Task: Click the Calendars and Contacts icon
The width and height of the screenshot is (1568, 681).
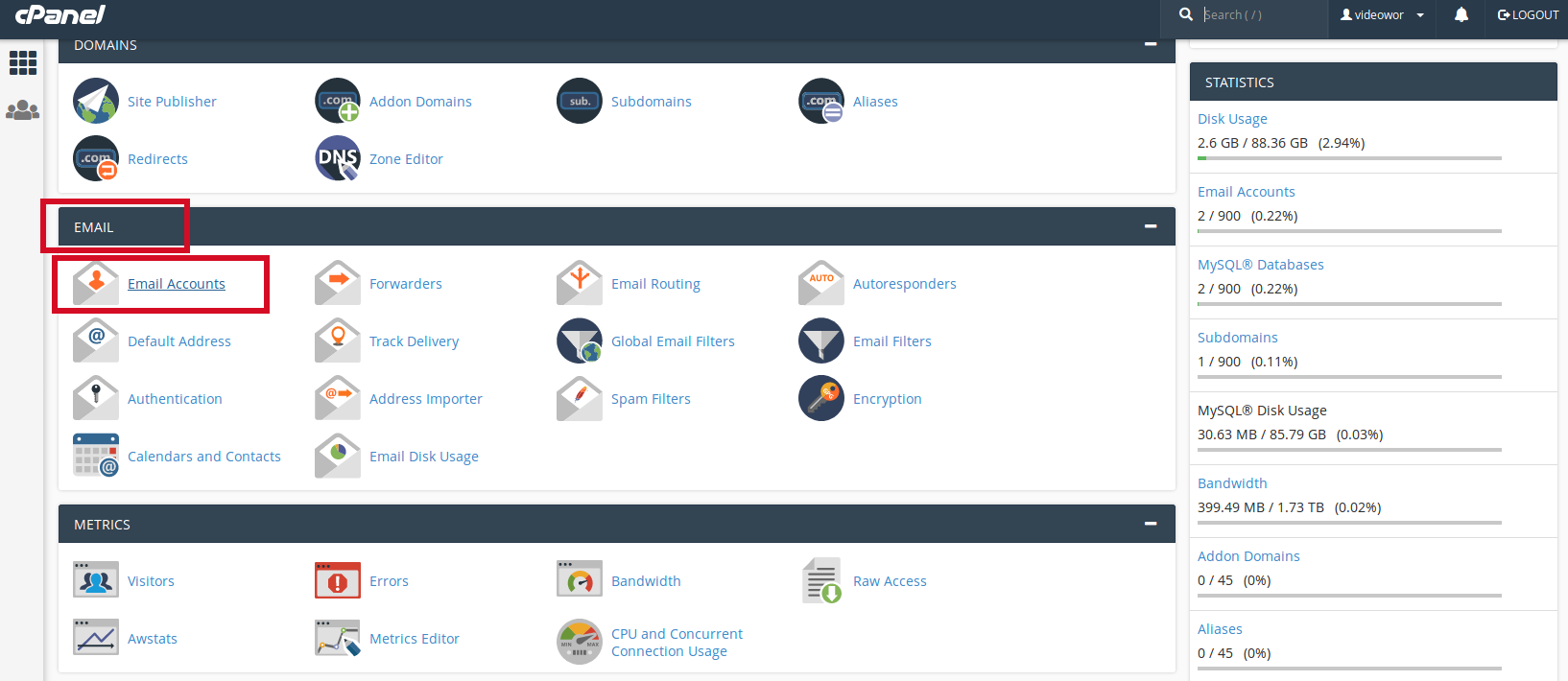Action: pos(96,456)
